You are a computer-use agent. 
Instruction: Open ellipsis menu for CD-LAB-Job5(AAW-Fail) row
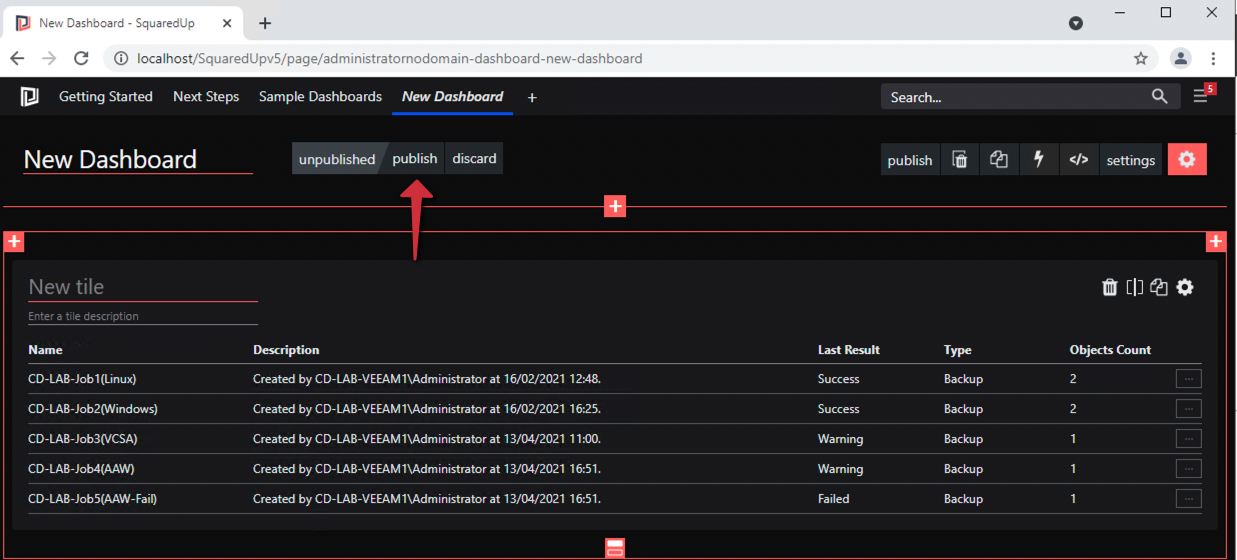click(1188, 499)
